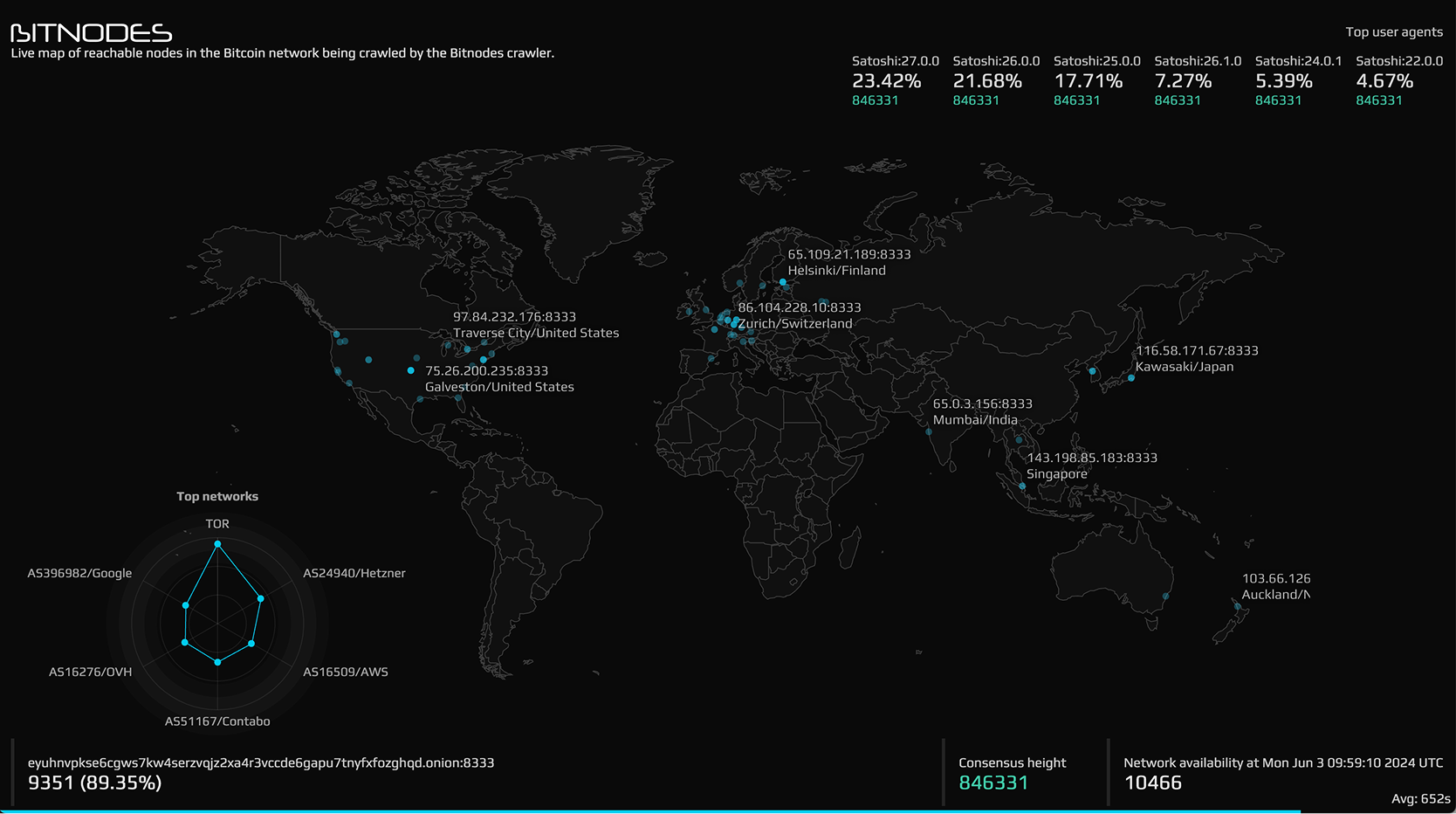This screenshot has width=1456, height=814.
Task: Click the 9351 (89.35%) crawl count
Action: pos(95,783)
